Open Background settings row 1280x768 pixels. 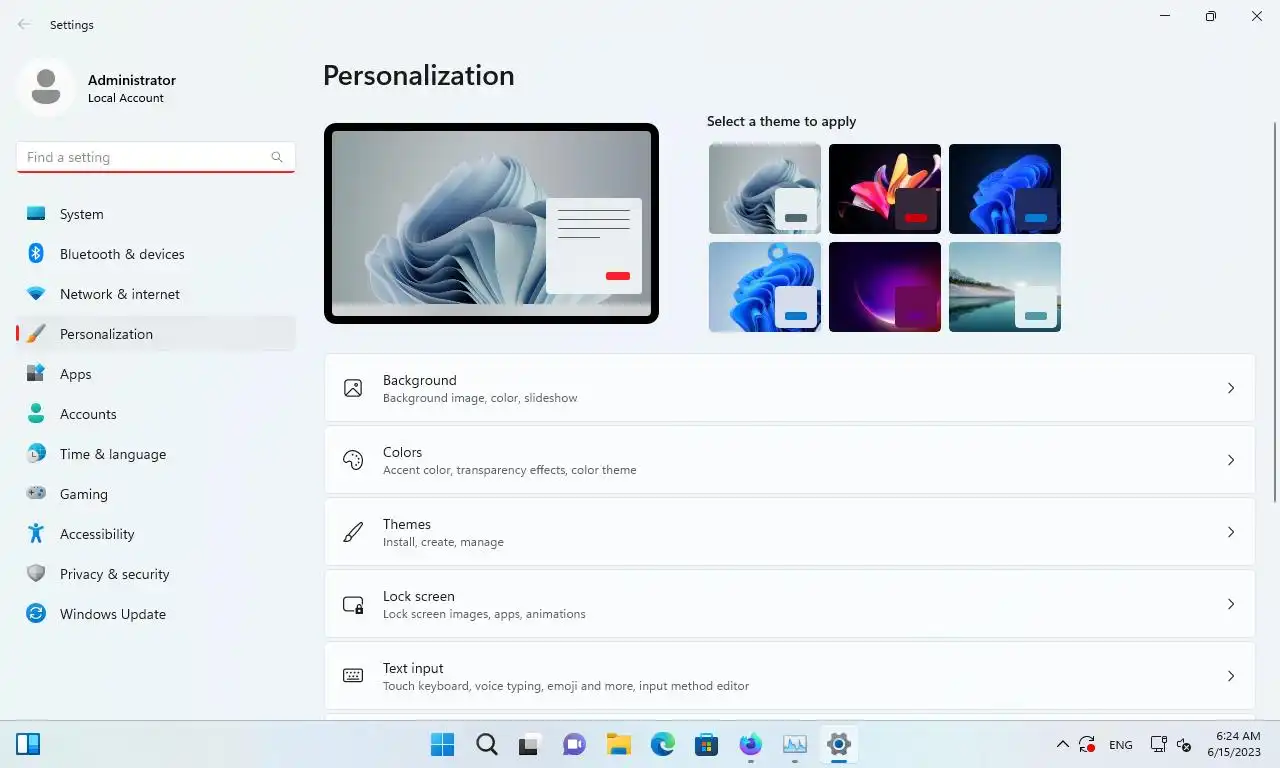pos(790,388)
